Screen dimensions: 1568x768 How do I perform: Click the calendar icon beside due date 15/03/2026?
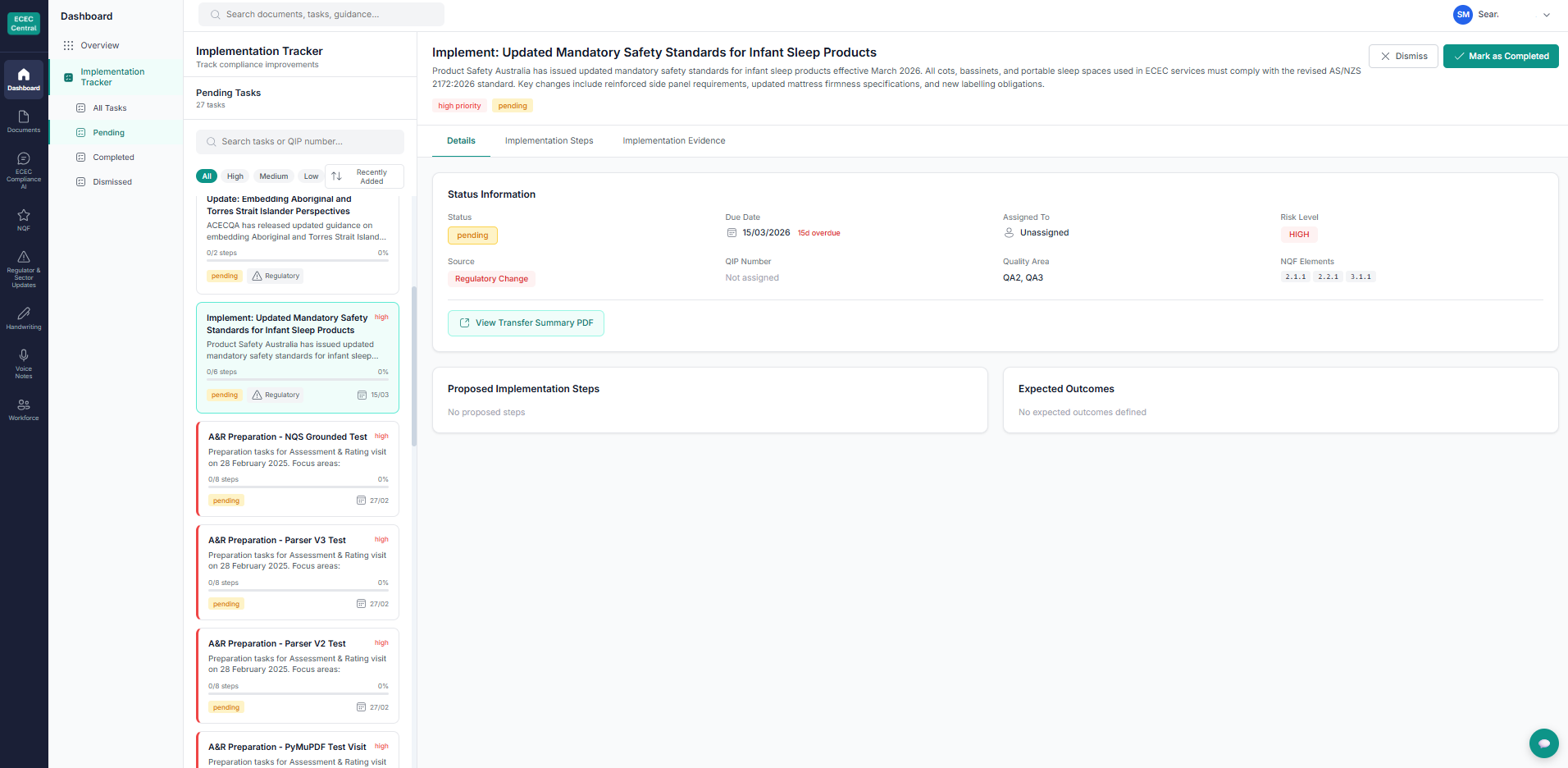[732, 233]
